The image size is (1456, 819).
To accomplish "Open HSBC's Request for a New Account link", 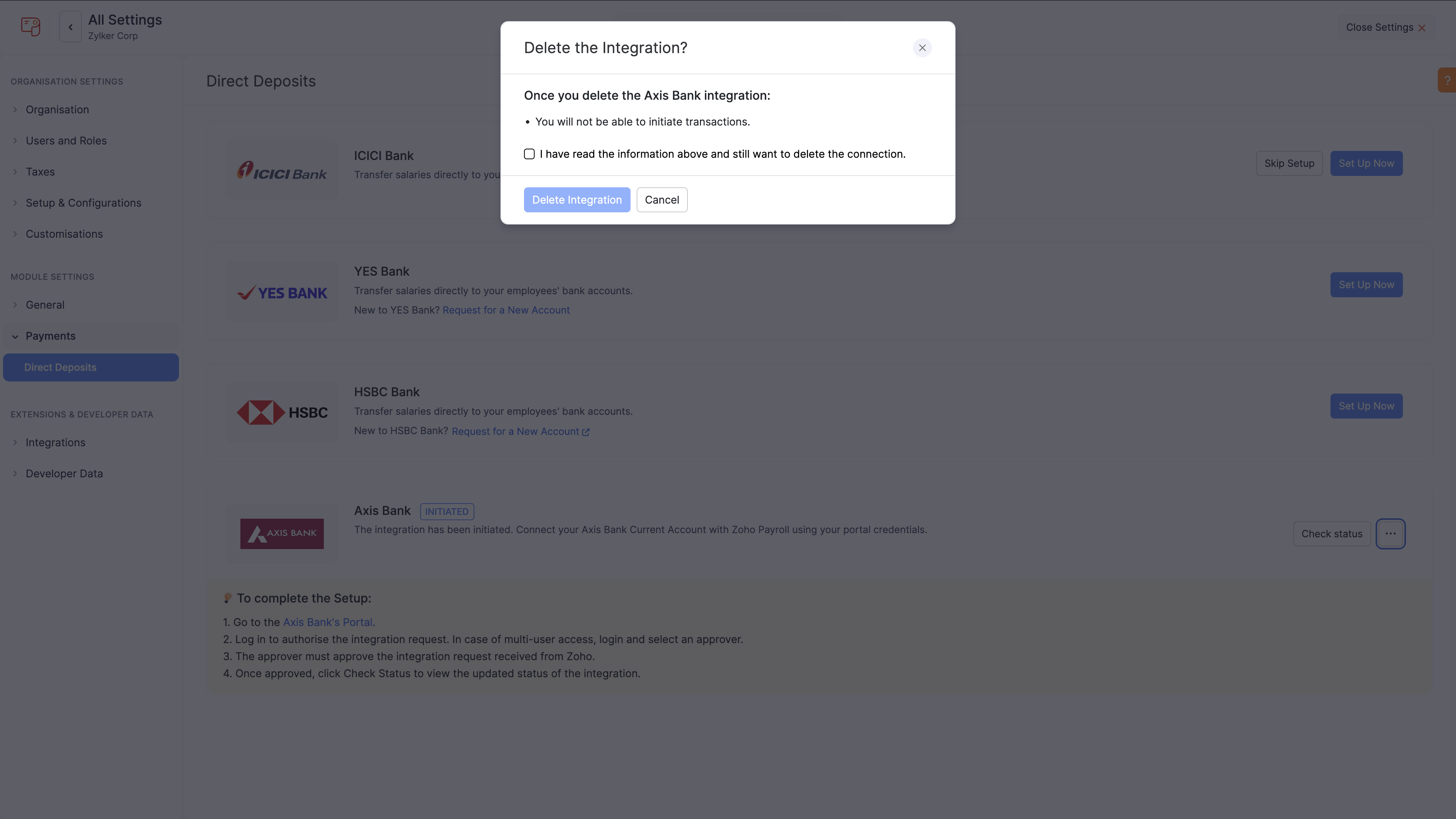I will click(x=515, y=431).
